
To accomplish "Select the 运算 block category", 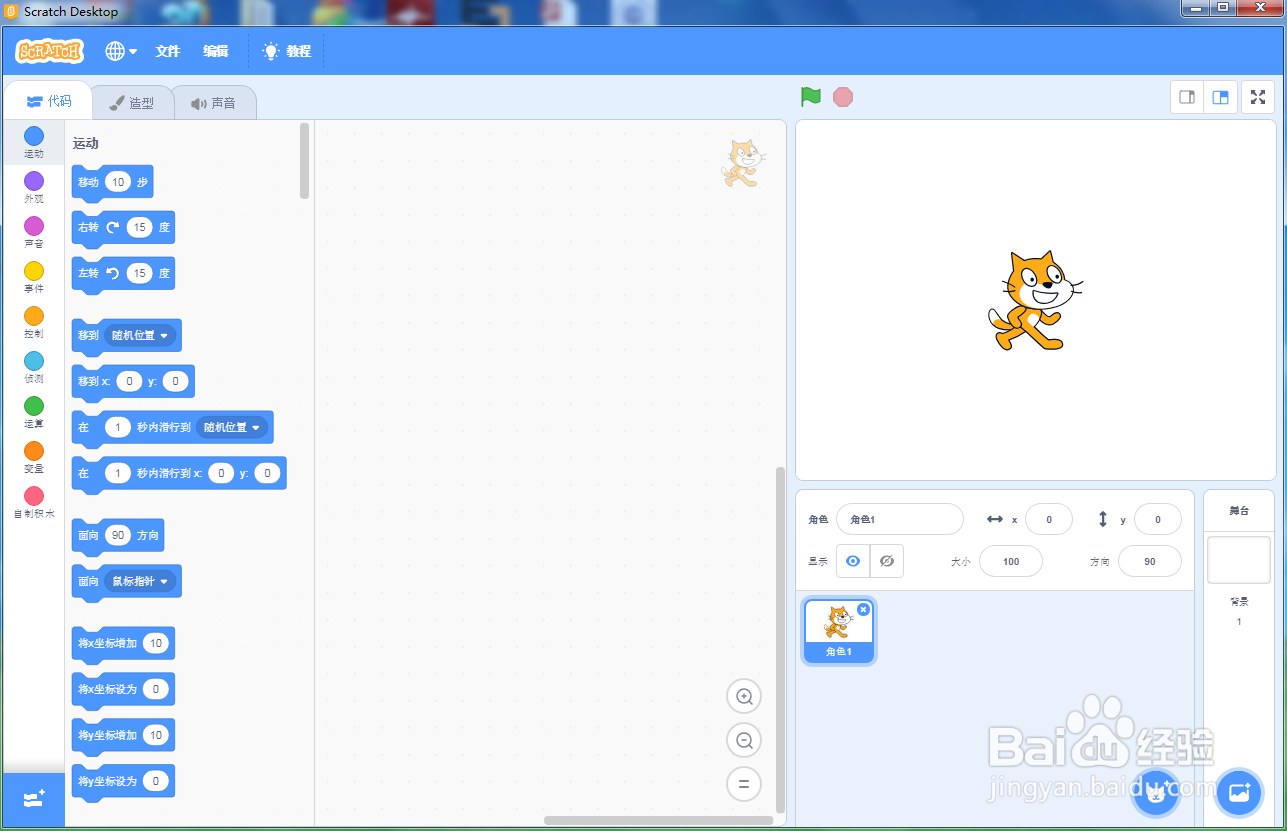I will point(34,413).
